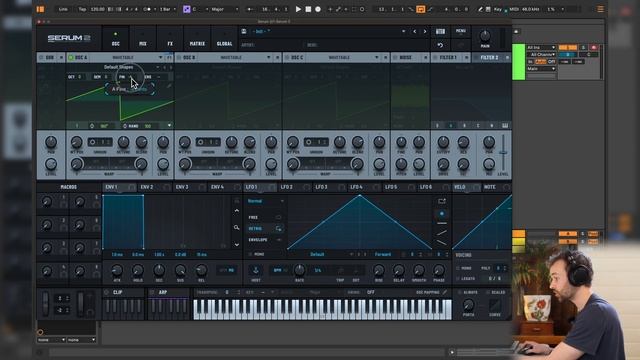Click the envelope zoom magnifier icon

click(x=237, y=227)
